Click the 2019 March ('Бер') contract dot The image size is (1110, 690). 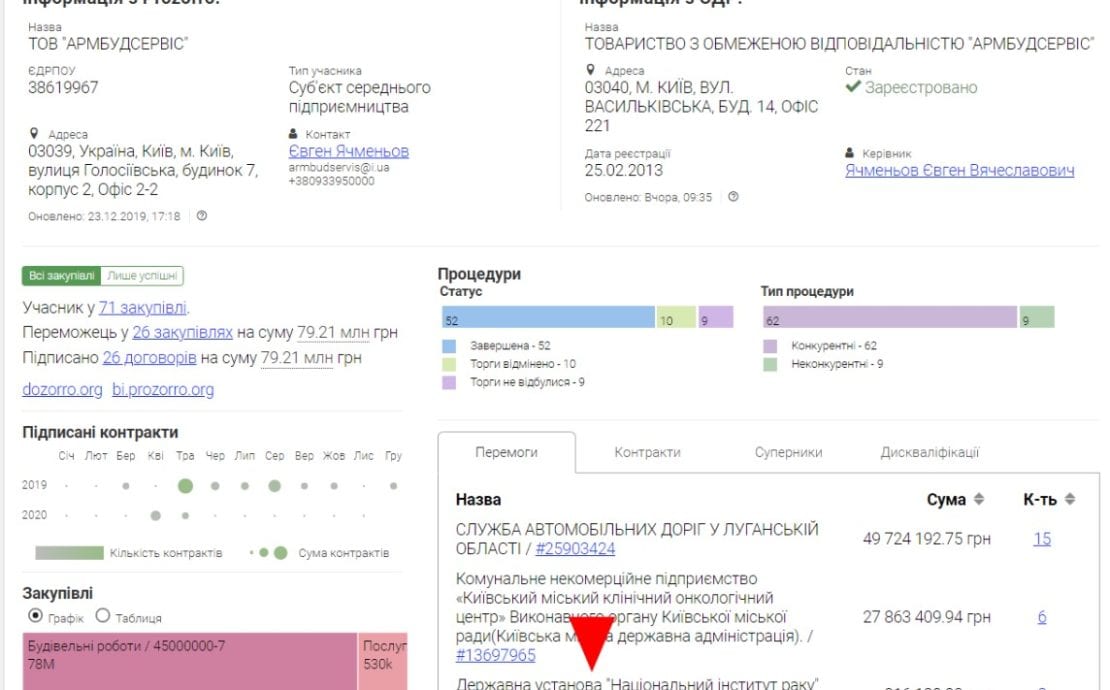126,486
